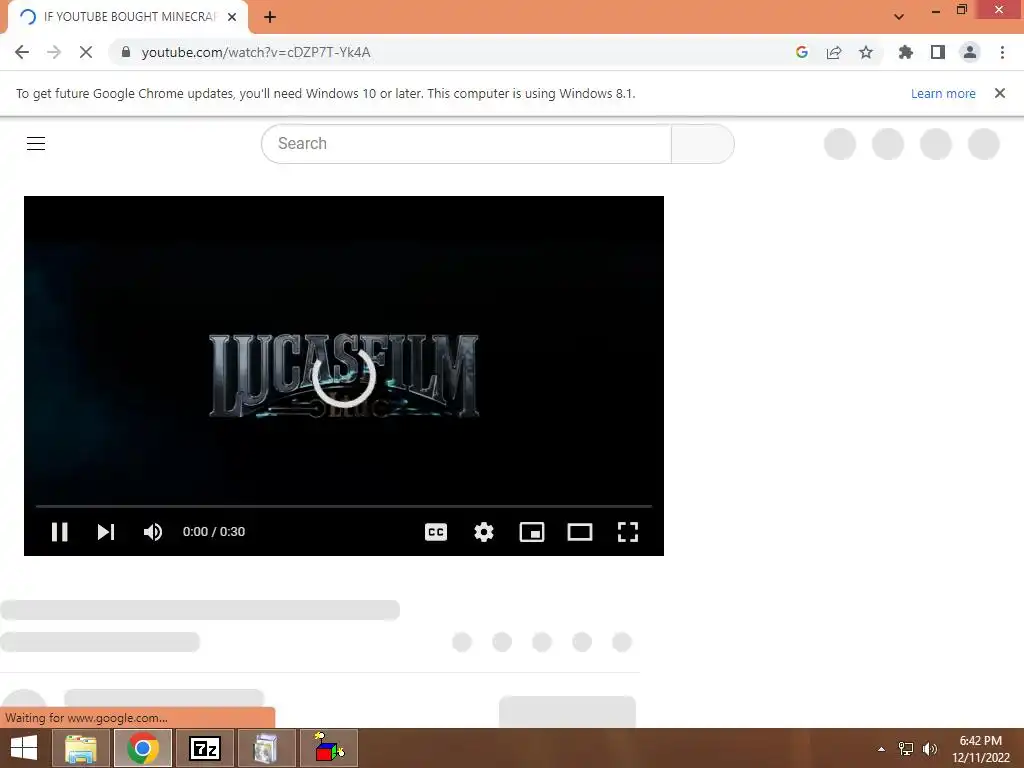Select the youtube.com address bar URL
This screenshot has height=768, width=1024.
pyautogui.click(x=256, y=52)
